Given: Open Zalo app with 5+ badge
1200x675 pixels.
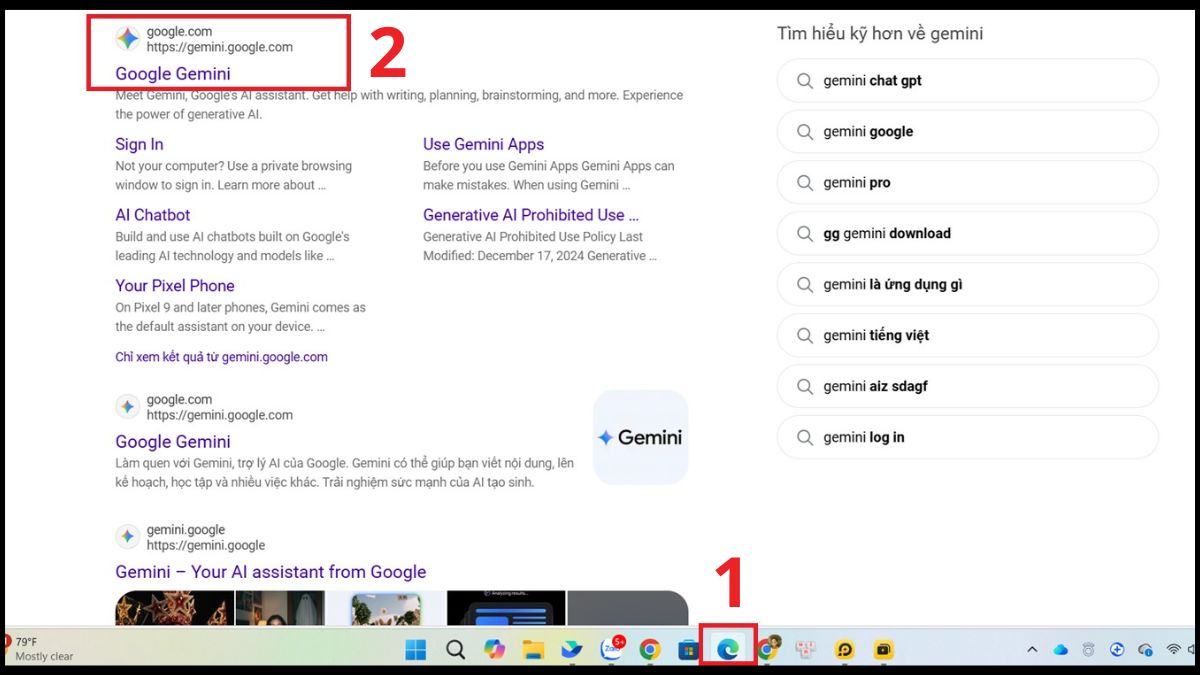Looking at the screenshot, I should pyautogui.click(x=611, y=649).
